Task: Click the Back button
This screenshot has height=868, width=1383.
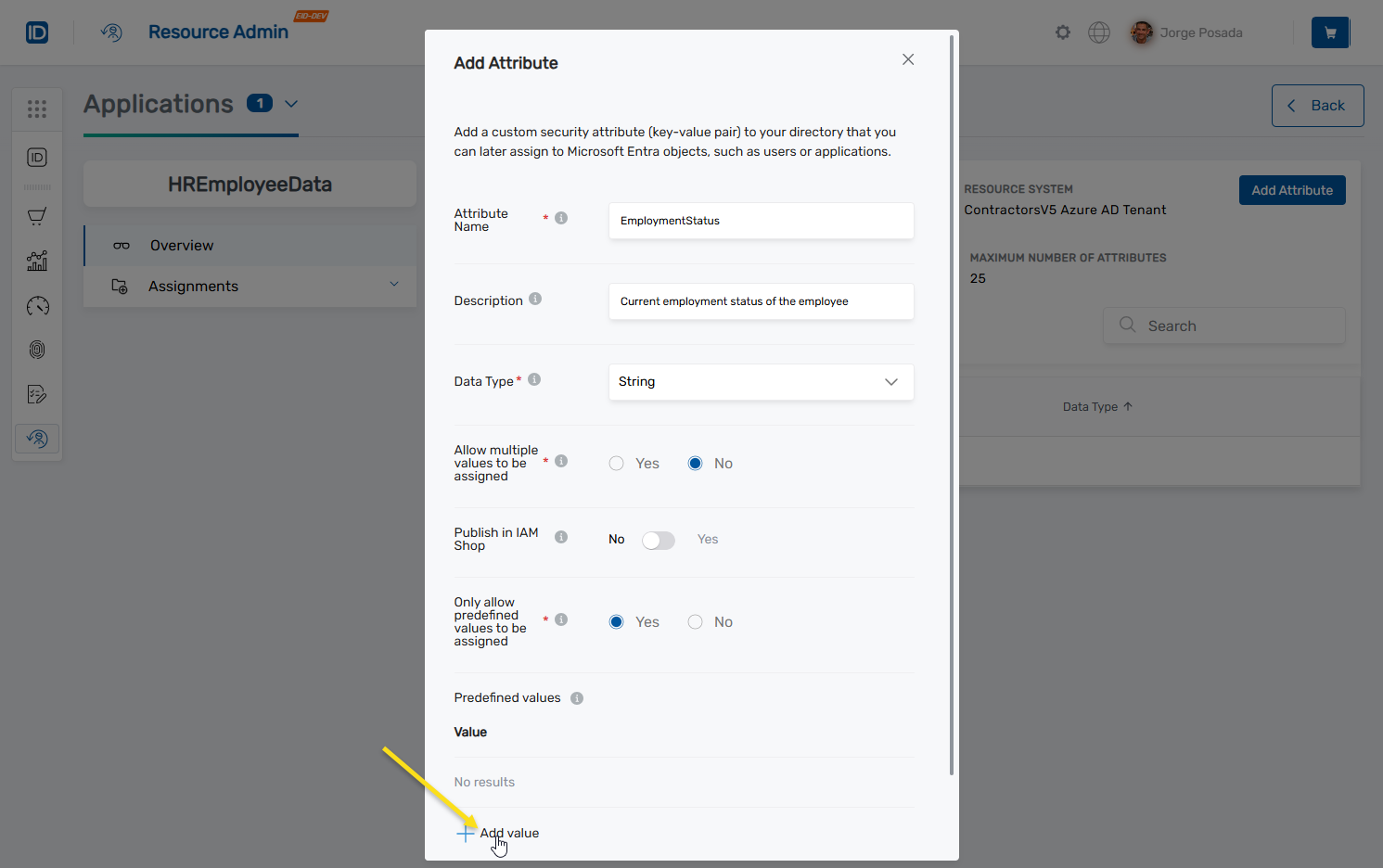Action: [1317, 105]
